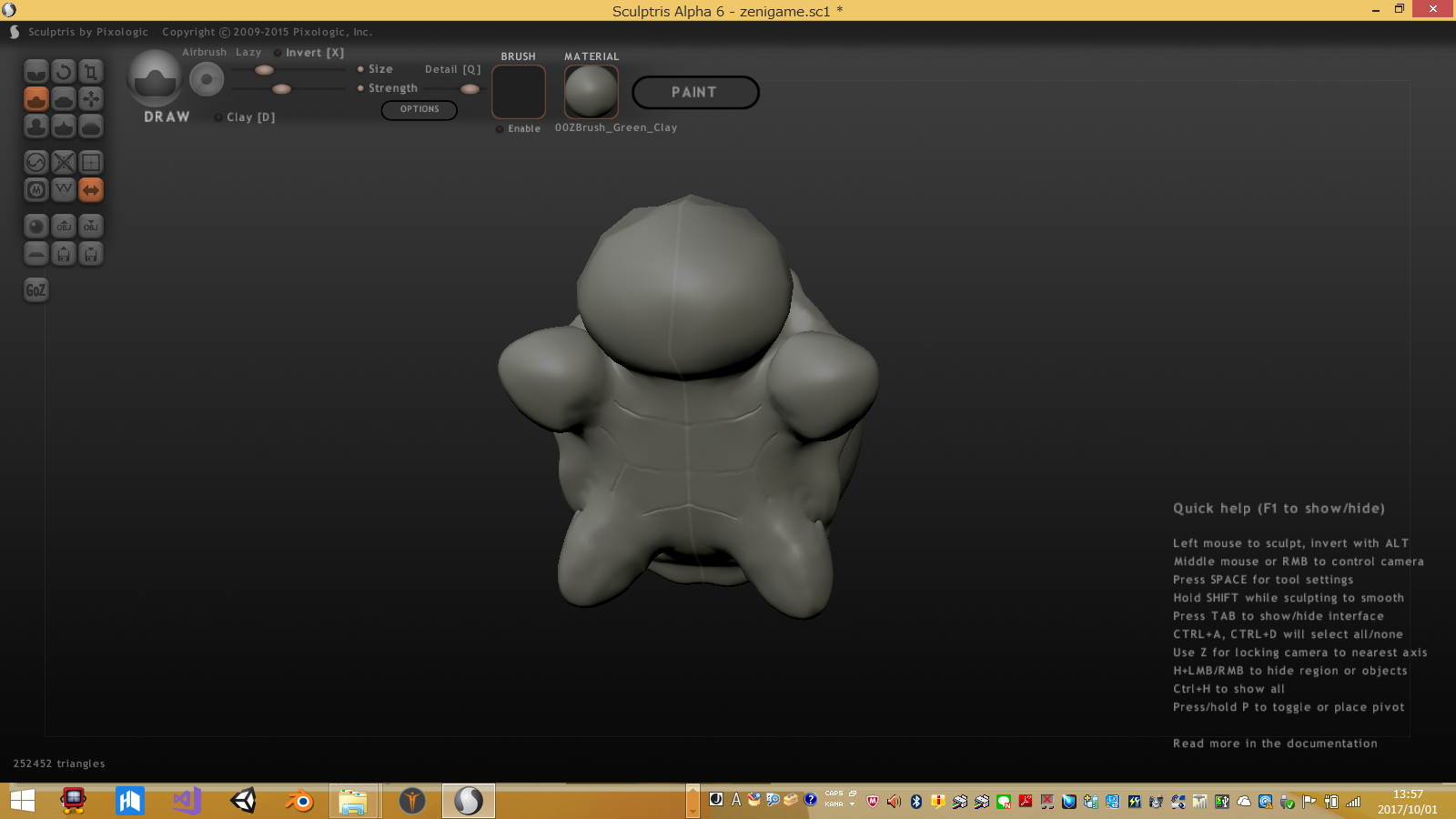This screenshot has width=1456, height=819.
Task: Toggle the Lazy brush option
Action: point(248,53)
